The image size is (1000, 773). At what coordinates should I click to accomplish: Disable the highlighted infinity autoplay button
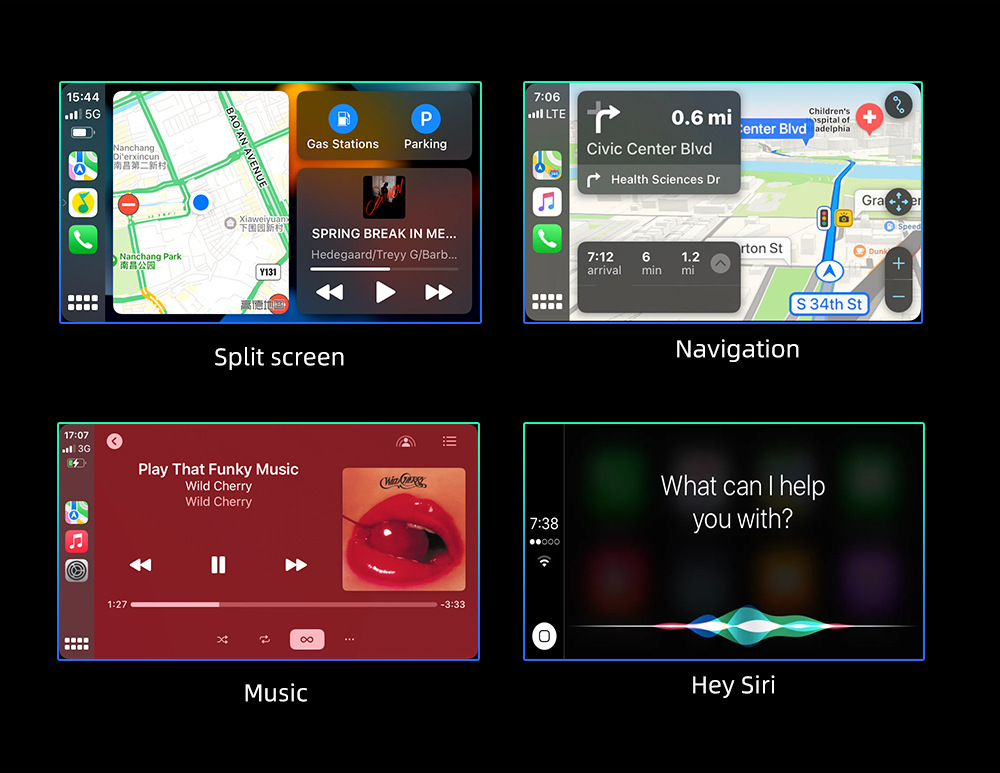click(x=307, y=639)
